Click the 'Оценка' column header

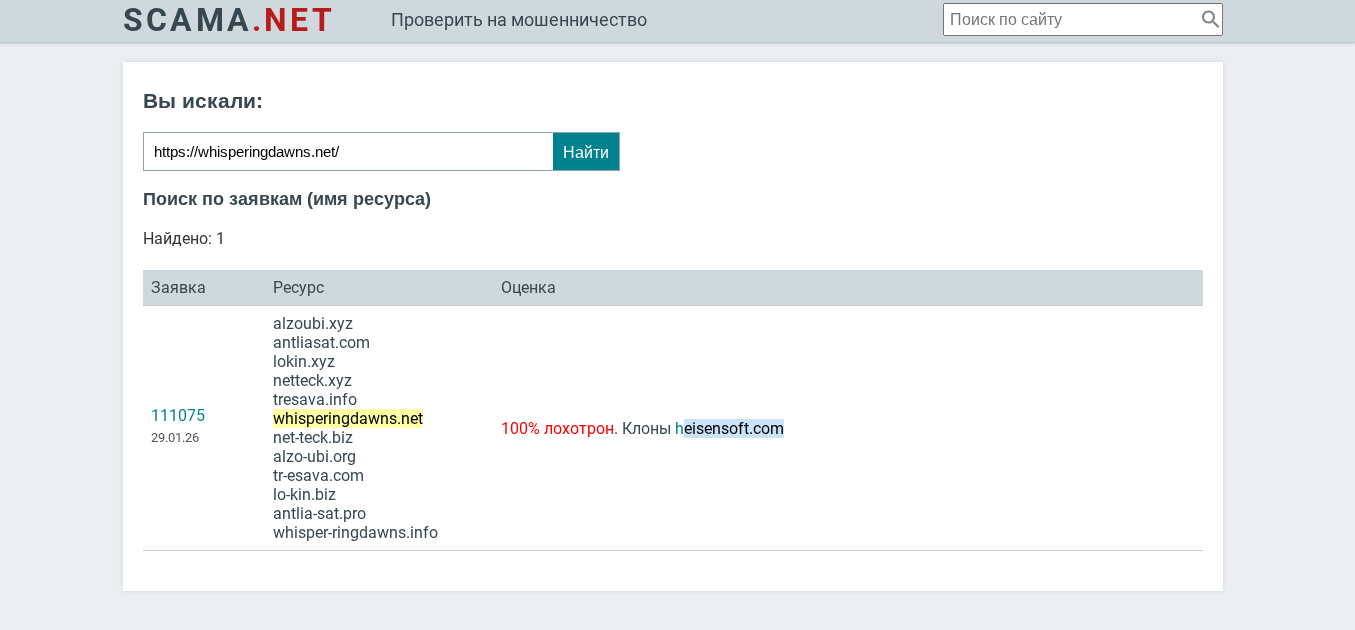(x=528, y=288)
